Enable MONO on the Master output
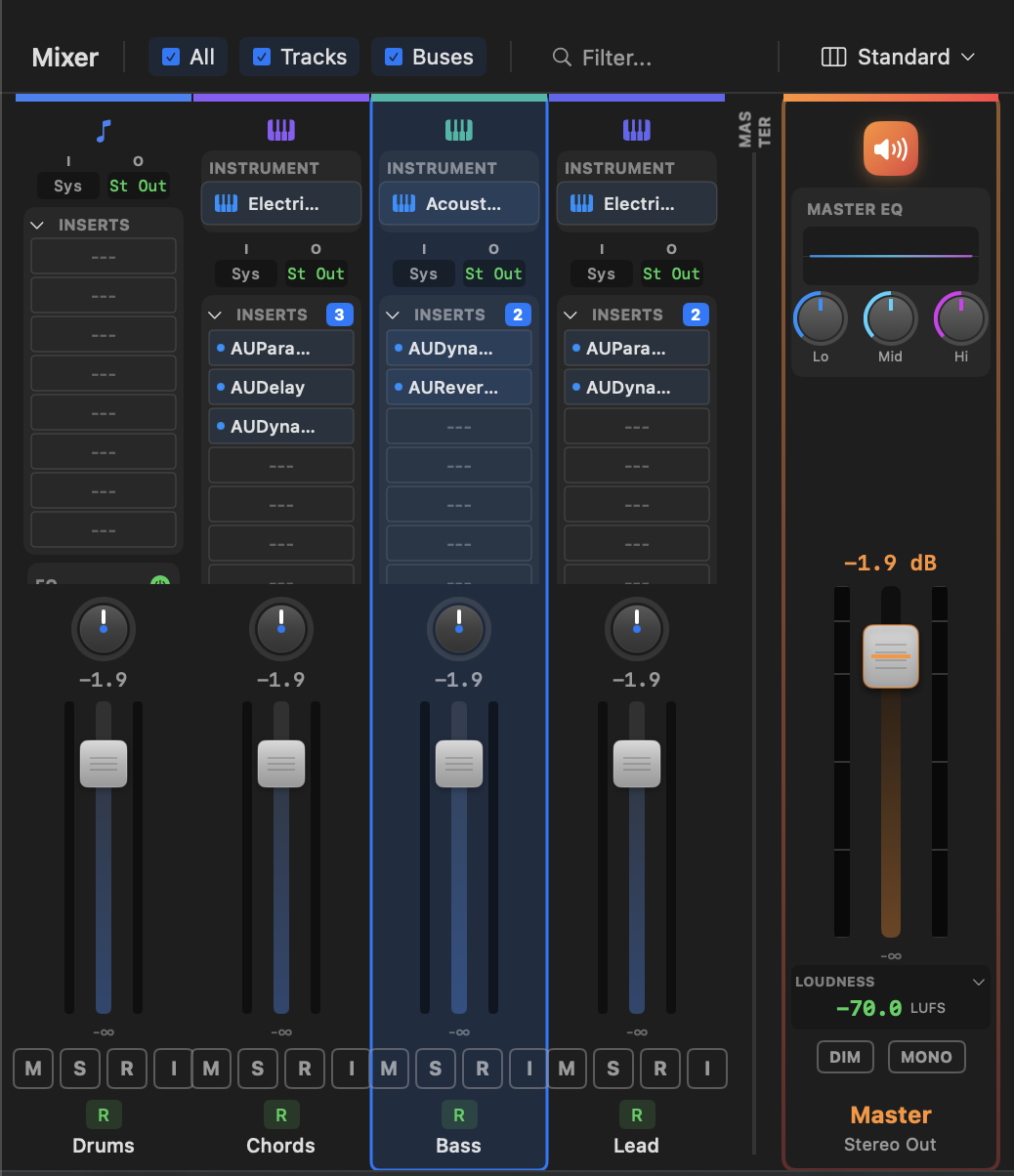The height and width of the screenshot is (1176, 1014). 926,1057
